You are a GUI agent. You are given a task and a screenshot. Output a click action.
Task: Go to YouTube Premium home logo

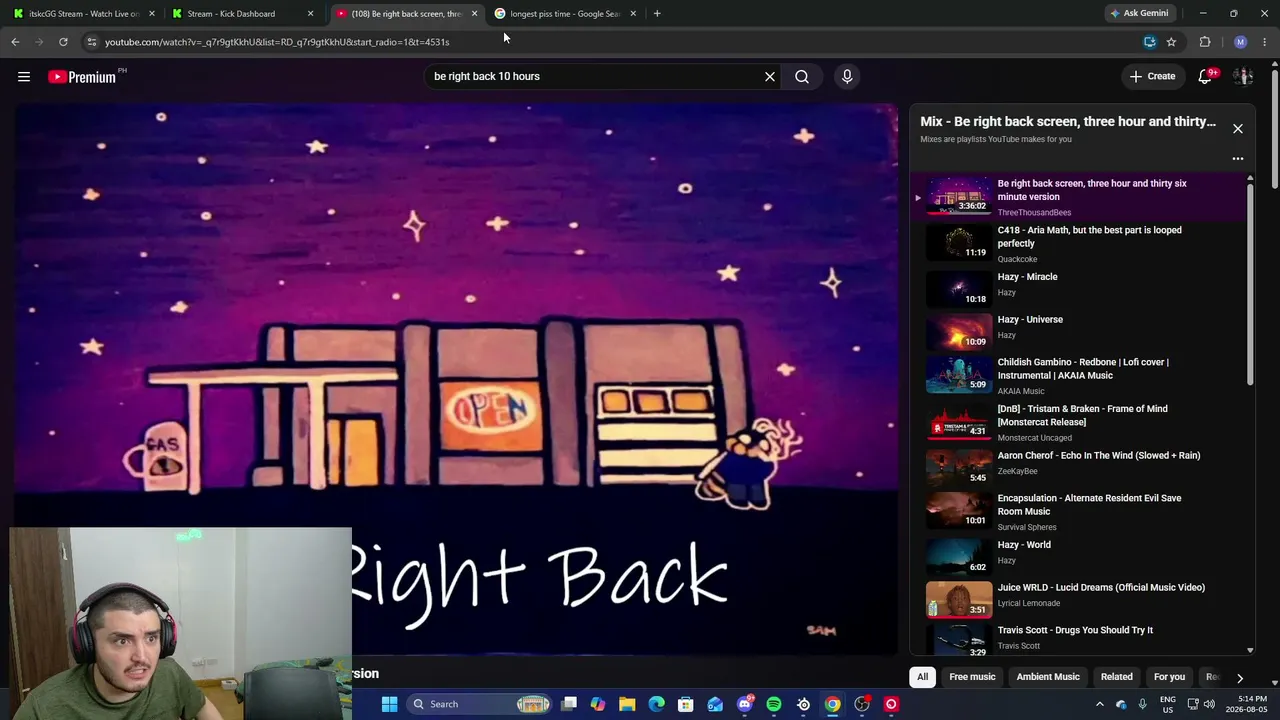coord(82,77)
